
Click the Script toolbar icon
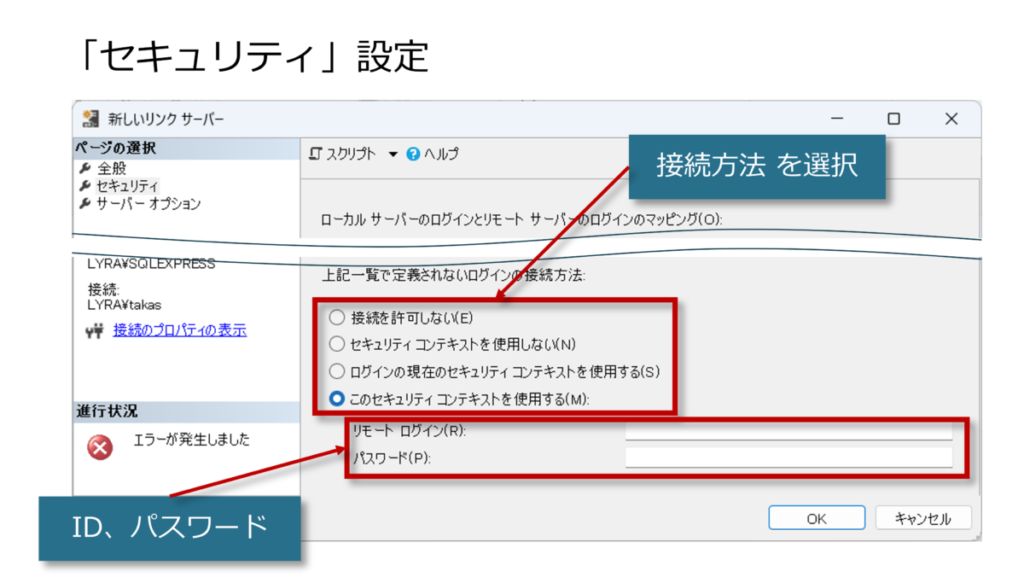(x=317, y=153)
